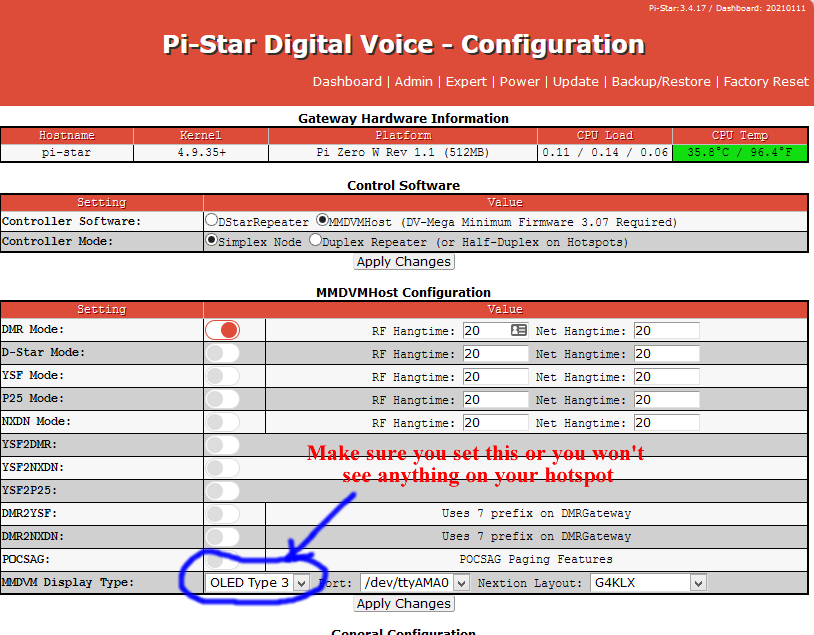Select the Duplex Repeater radio option

pos(315,241)
